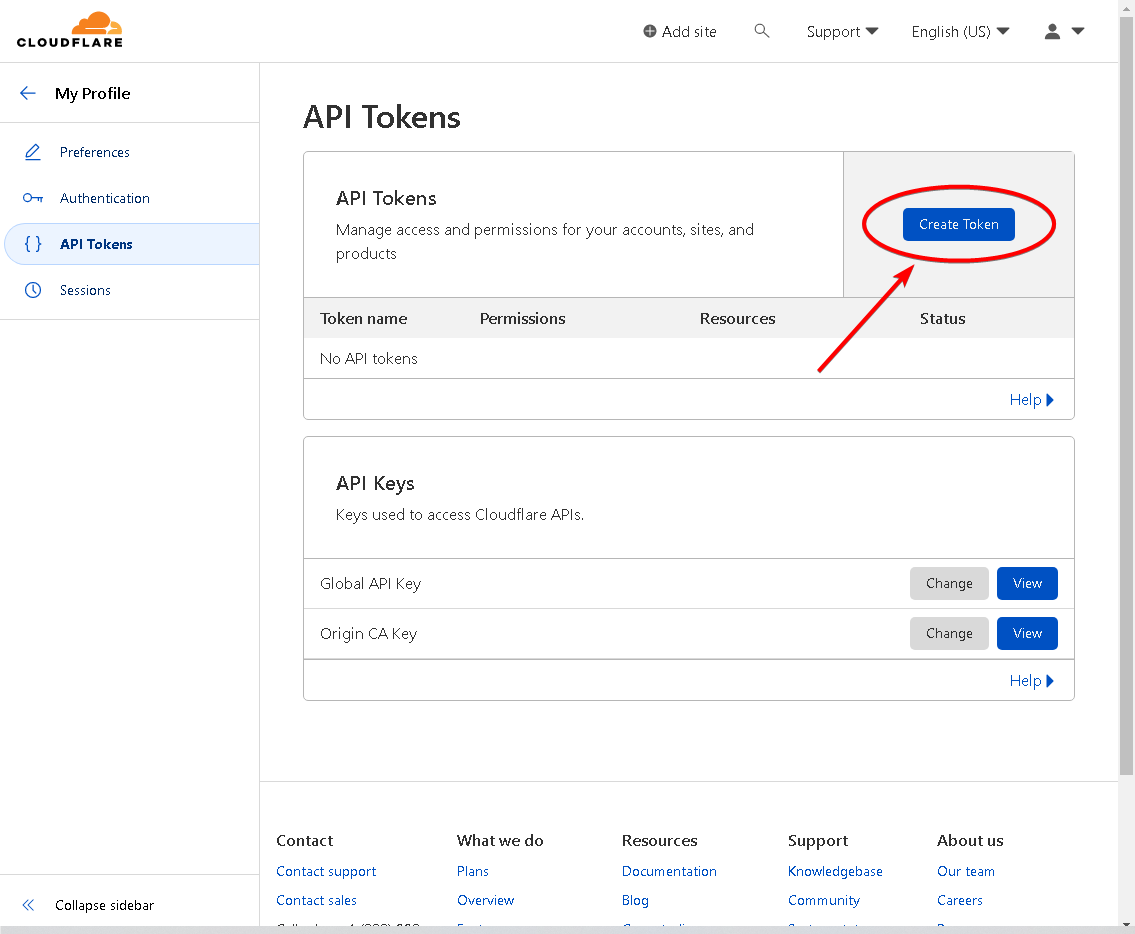Image resolution: width=1135 pixels, height=934 pixels.
Task: Open Plans footer link
Action: (x=473, y=871)
